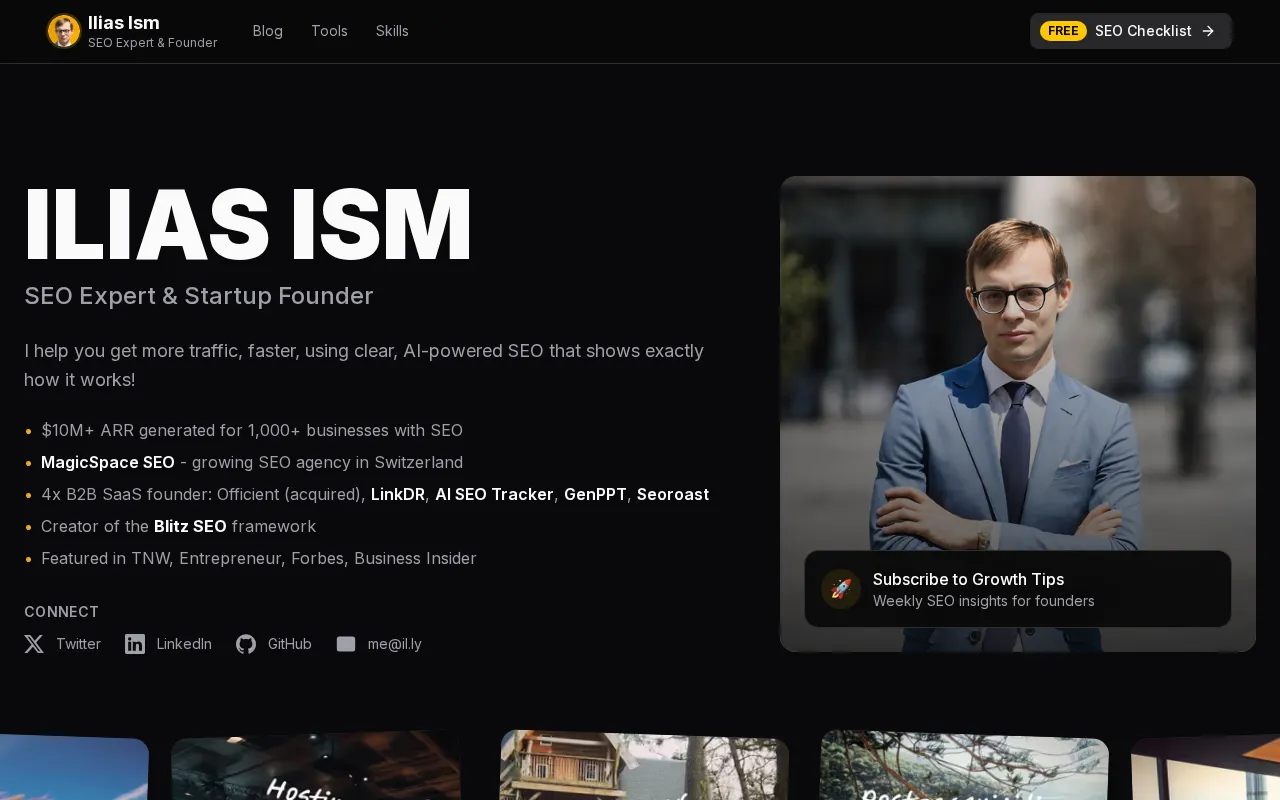Screen dimensions: 1280x800
Task: Click the SEO Checklist button label
Action: tap(1143, 31)
